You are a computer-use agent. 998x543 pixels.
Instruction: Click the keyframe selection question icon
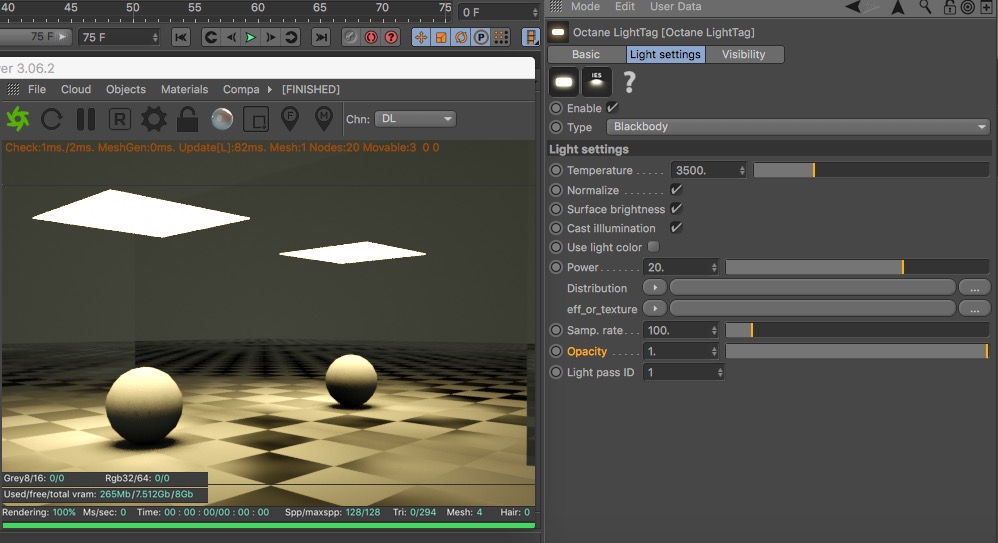[x=391, y=37]
